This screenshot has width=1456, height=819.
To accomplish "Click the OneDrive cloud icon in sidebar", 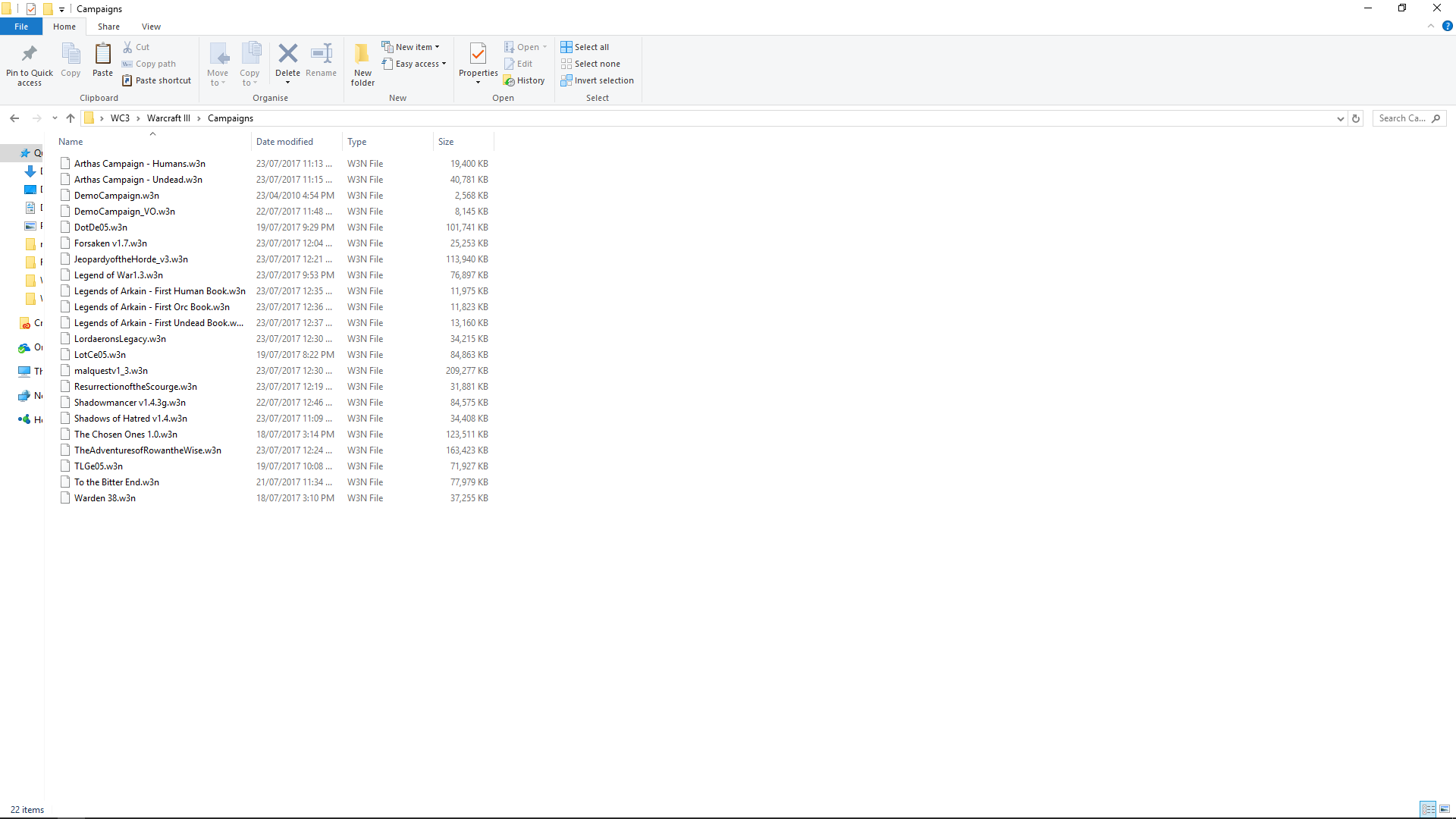I will tap(24, 347).
